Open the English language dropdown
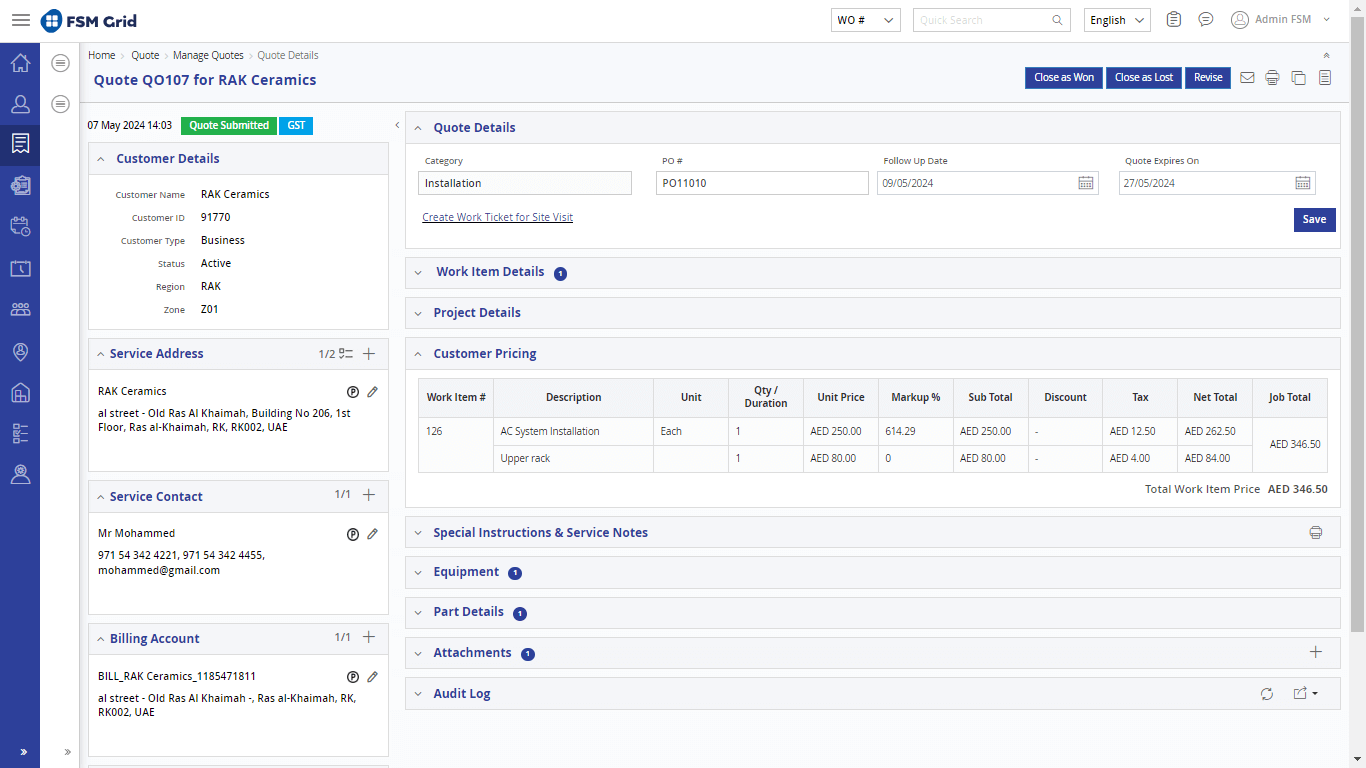Screen dimensions: 1366x768 point(1117,20)
